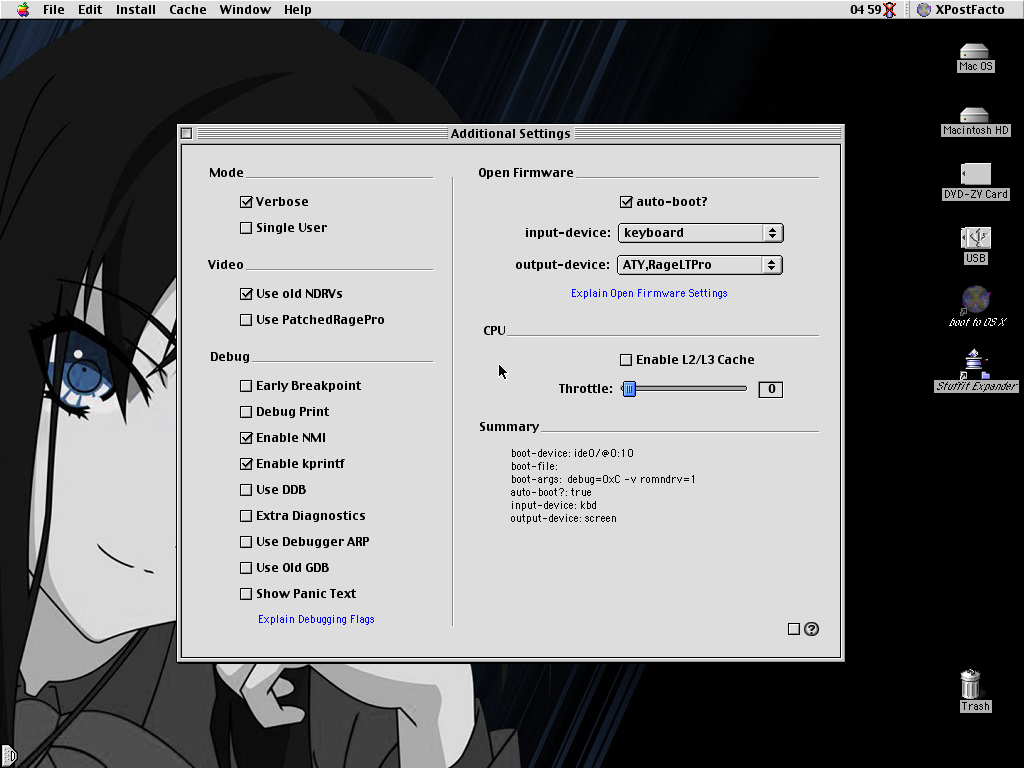The width and height of the screenshot is (1024, 768).
Task: Open the XPostFacto application menu icon
Action: [923, 9]
